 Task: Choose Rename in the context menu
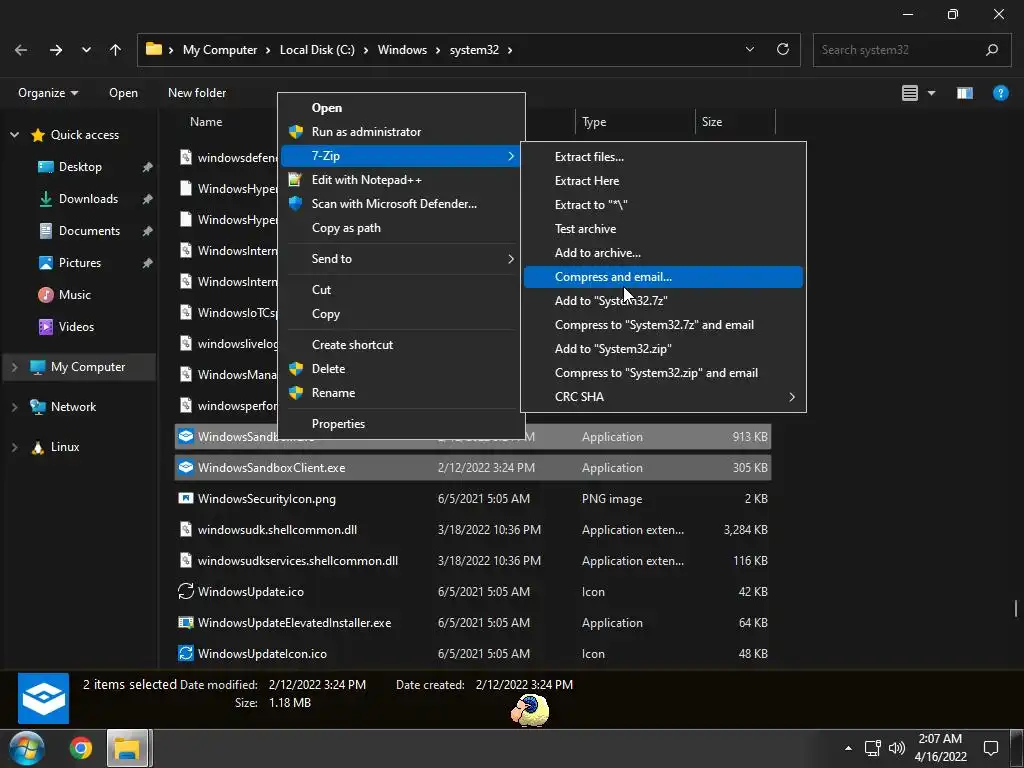coord(401,392)
